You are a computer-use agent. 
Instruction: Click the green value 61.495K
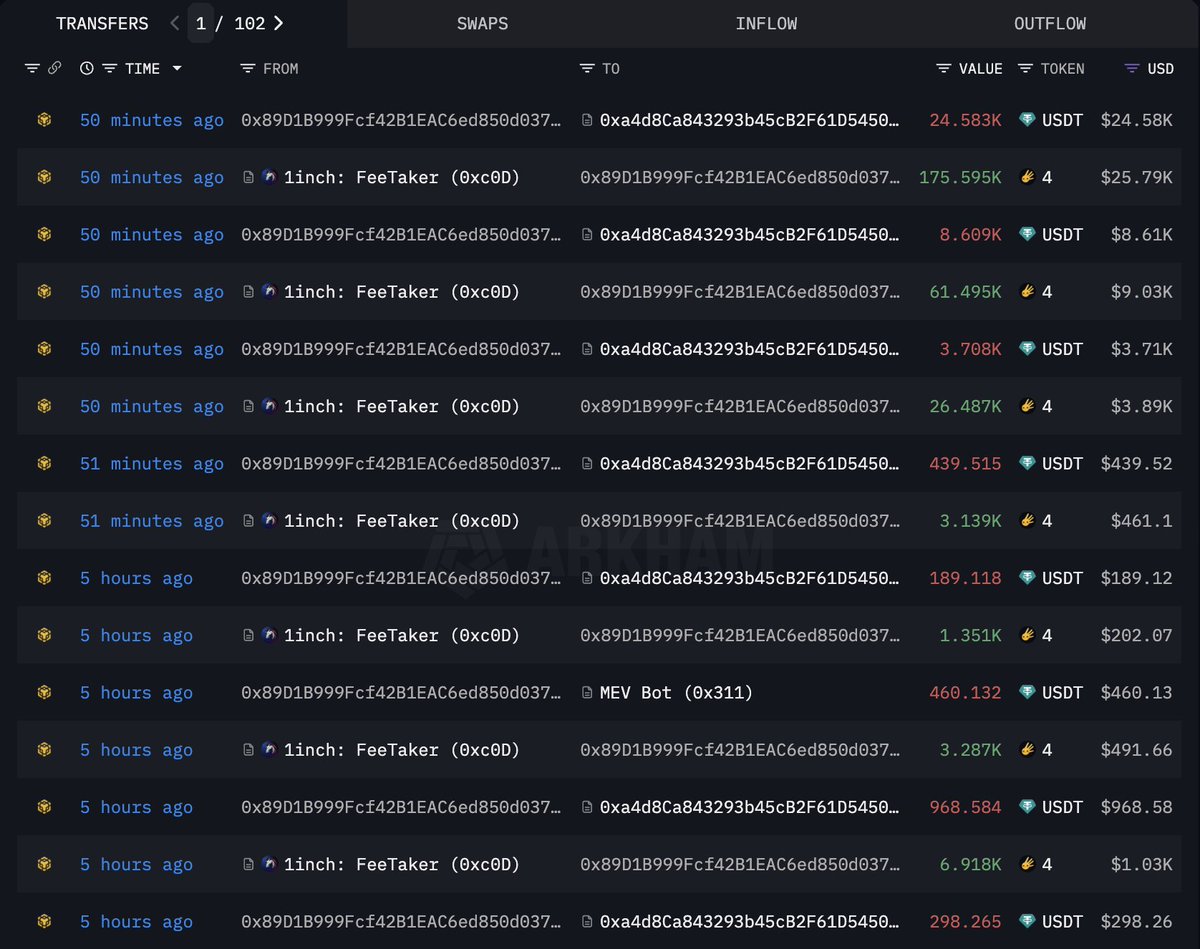(x=965, y=292)
